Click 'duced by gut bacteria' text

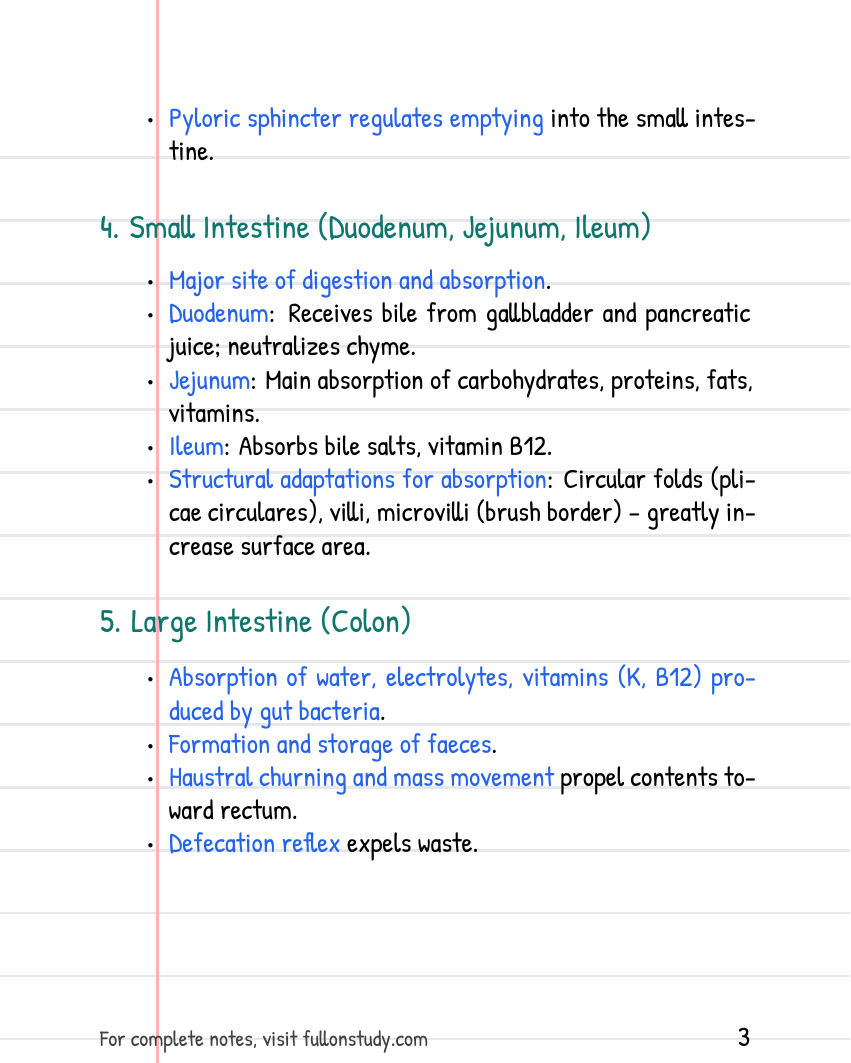[275, 712]
